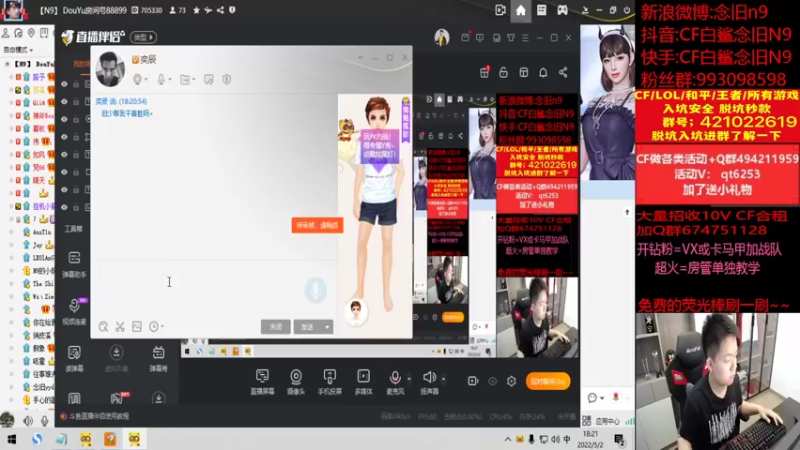Click the report shield icon in chat window
The width and height of the screenshot is (800, 450).
[x=227, y=79]
